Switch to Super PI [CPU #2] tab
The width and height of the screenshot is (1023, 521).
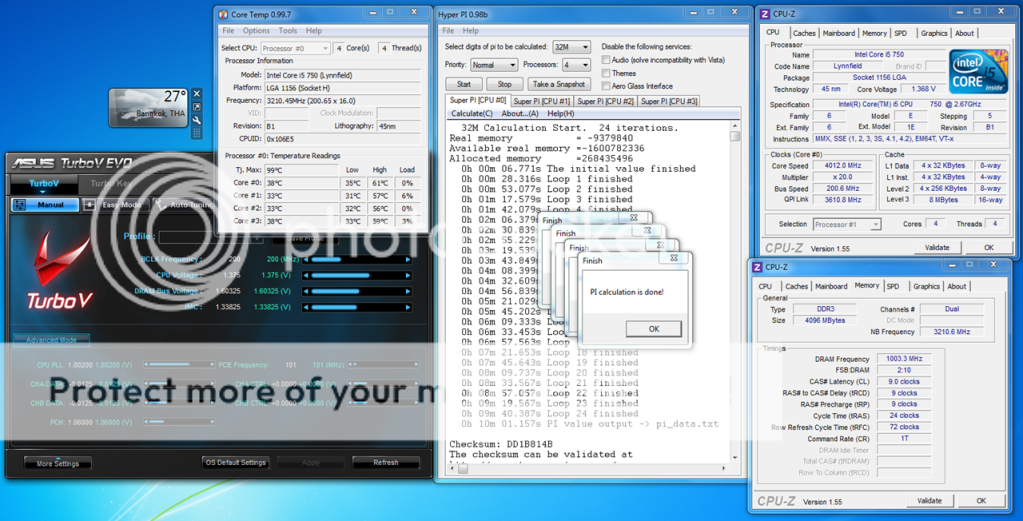point(605,101)
